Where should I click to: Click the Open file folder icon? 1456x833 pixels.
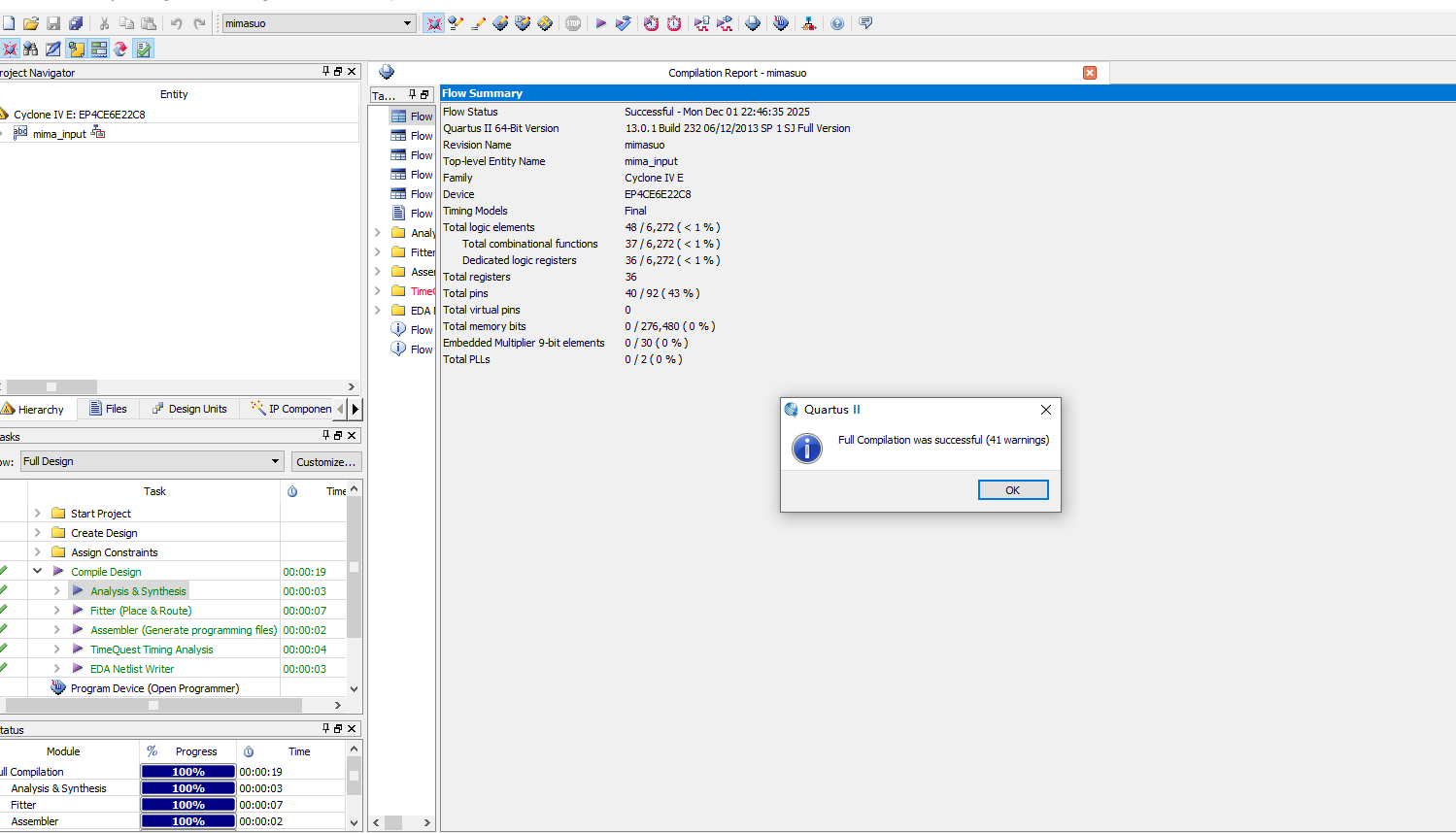coord(31,23)
